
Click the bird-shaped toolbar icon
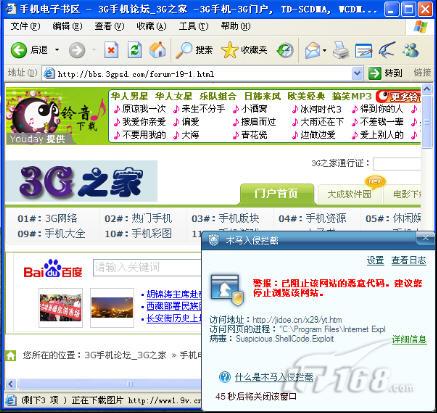[x=386, y=50]
